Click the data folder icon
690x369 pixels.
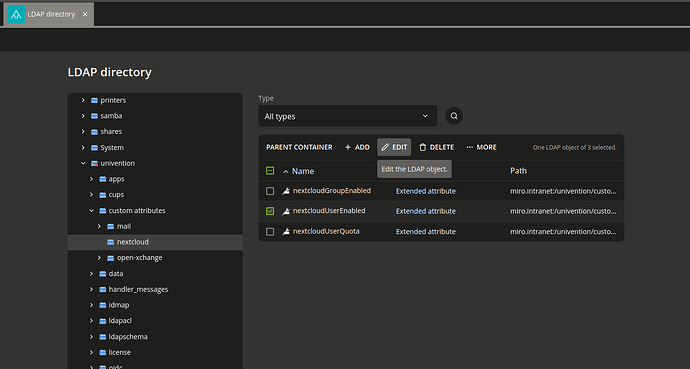[103, 274]
